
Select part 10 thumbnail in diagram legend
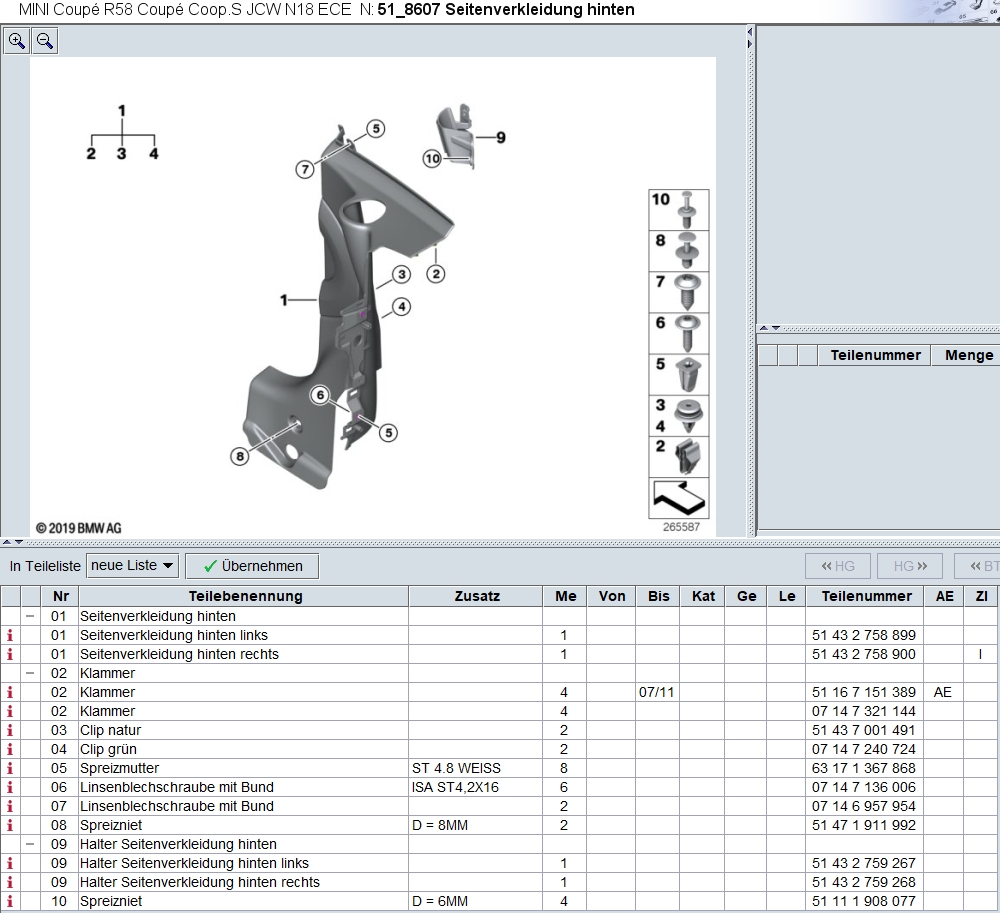(679, 209)
